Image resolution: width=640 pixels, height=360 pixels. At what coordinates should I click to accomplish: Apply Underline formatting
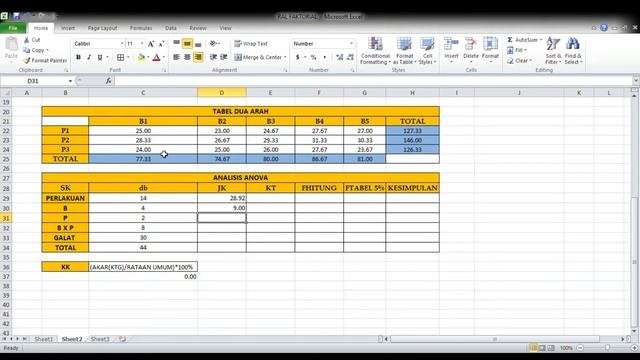tap(100, 58)
